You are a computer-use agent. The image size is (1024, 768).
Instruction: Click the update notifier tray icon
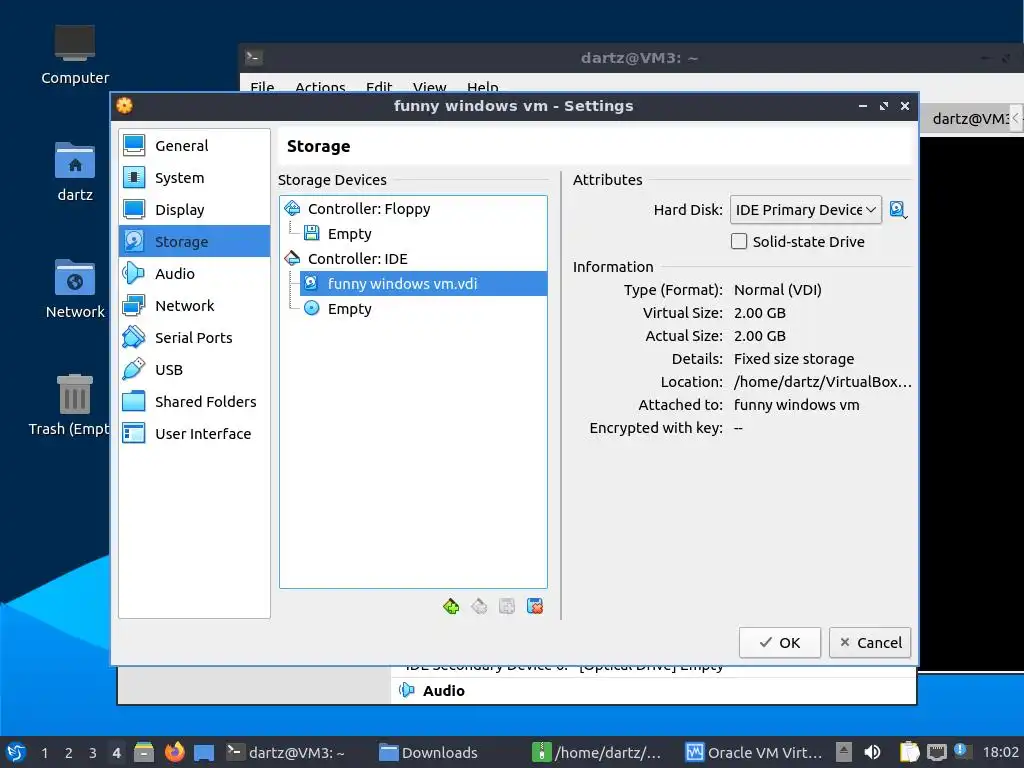tap(961, 751)
